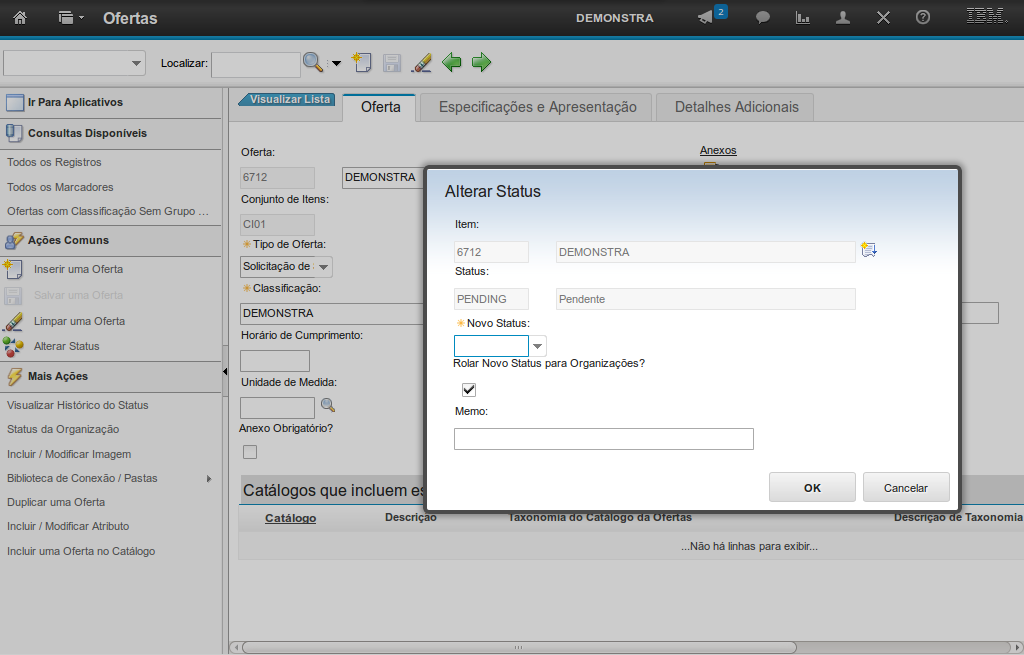
Task: Open the help question mark icon
Action: 923,18
